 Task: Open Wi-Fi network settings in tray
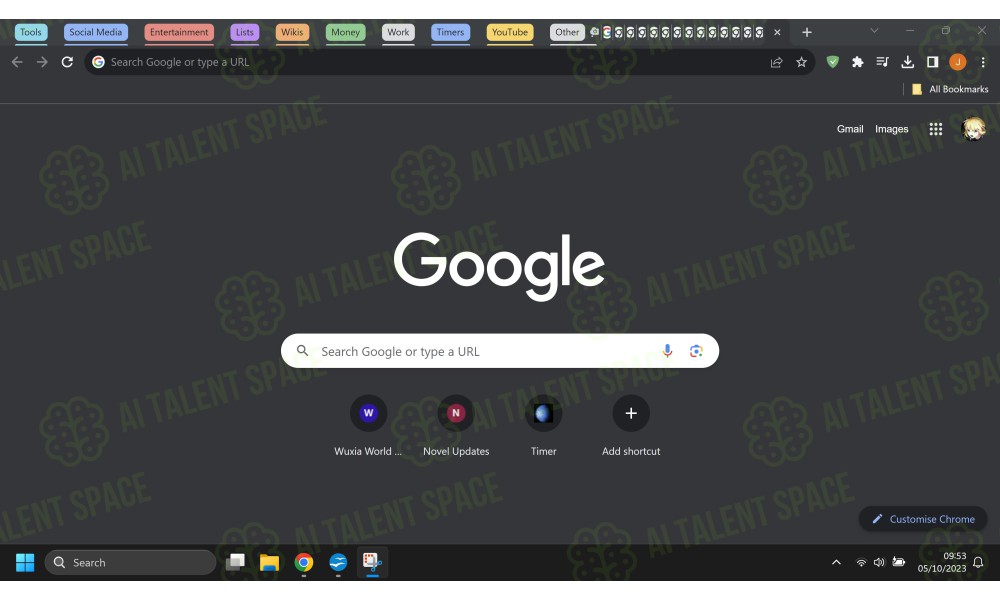[861, 562]
